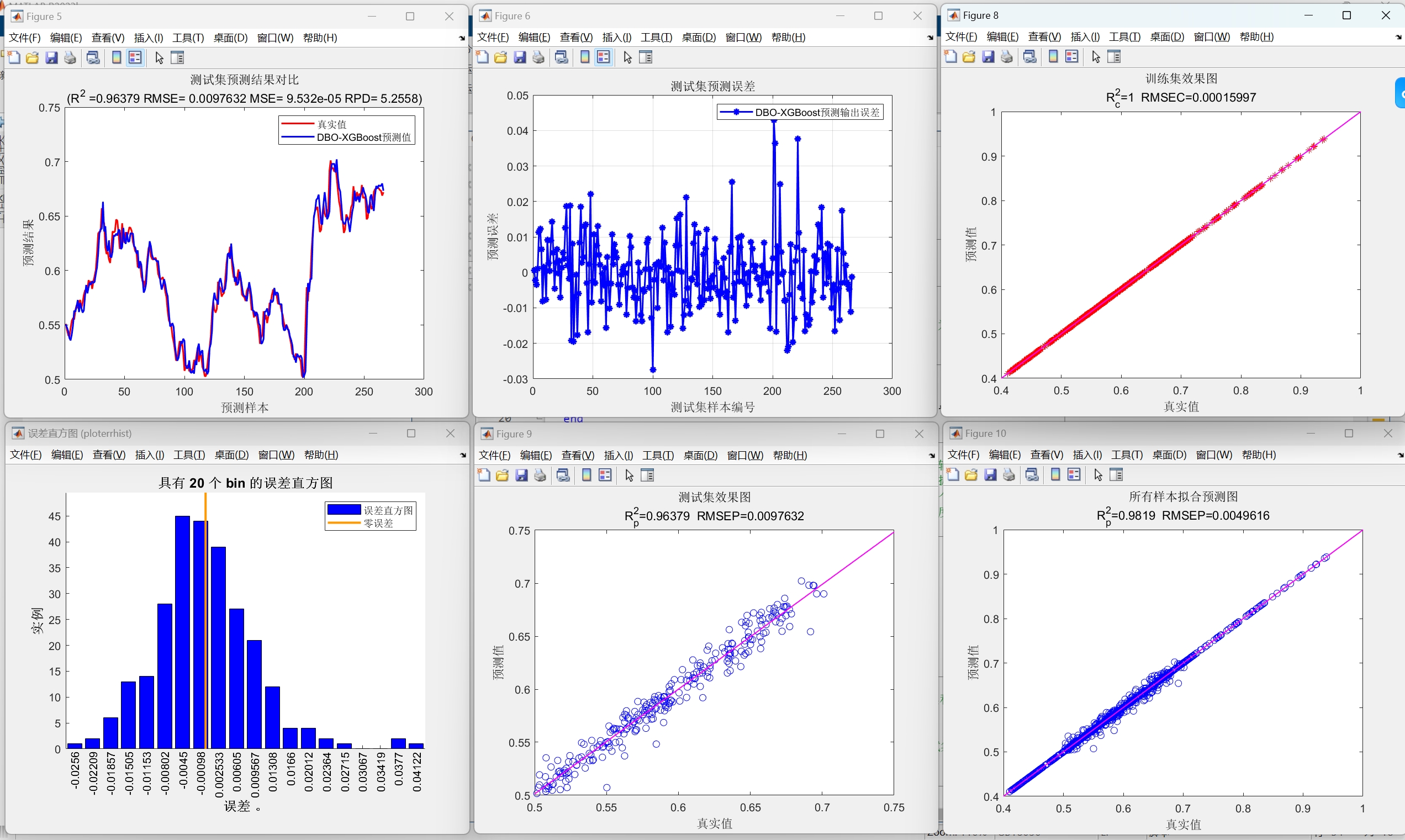
Task: Expand dock arrow on Figure 9 menu bar
Action: pos(932,456)
